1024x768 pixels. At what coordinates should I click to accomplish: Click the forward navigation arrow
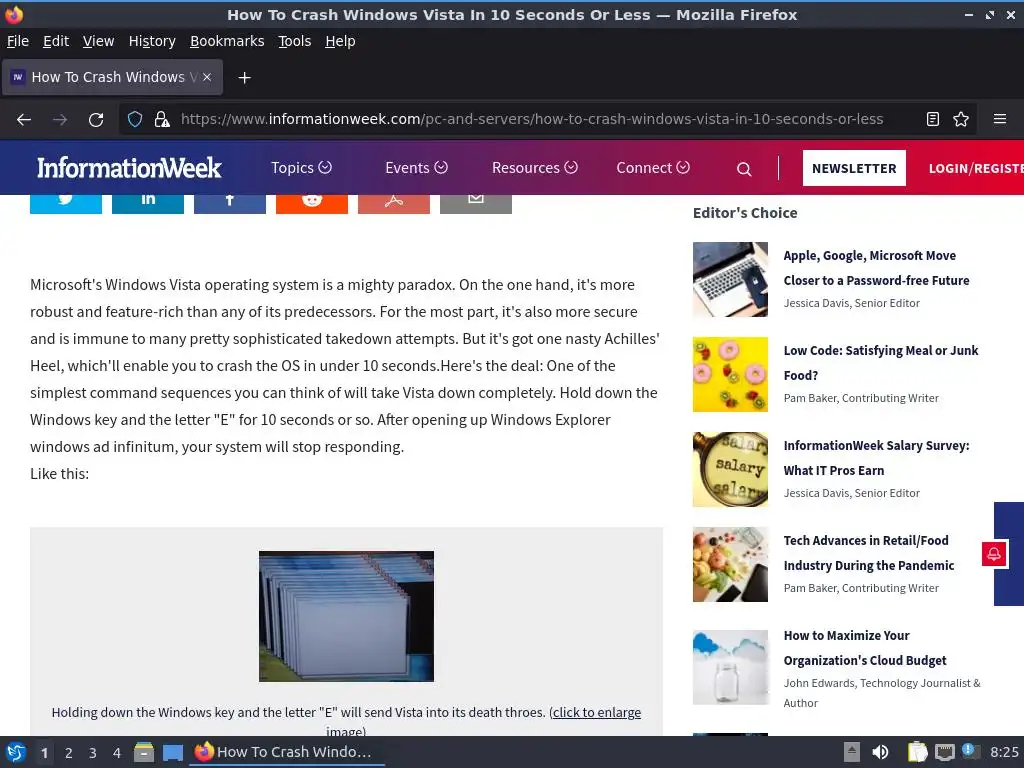(60, 120)
